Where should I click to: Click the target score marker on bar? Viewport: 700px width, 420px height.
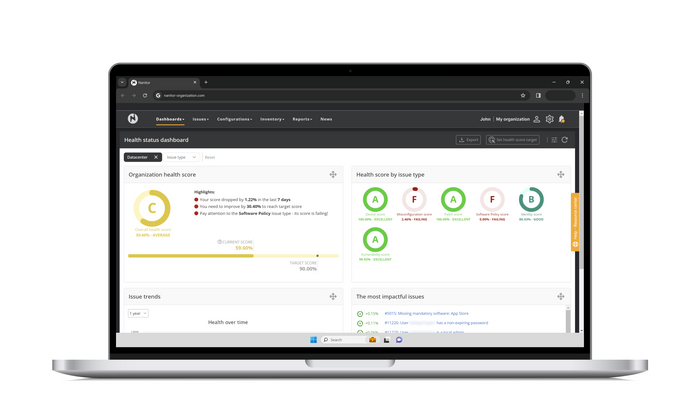[317, 256]
